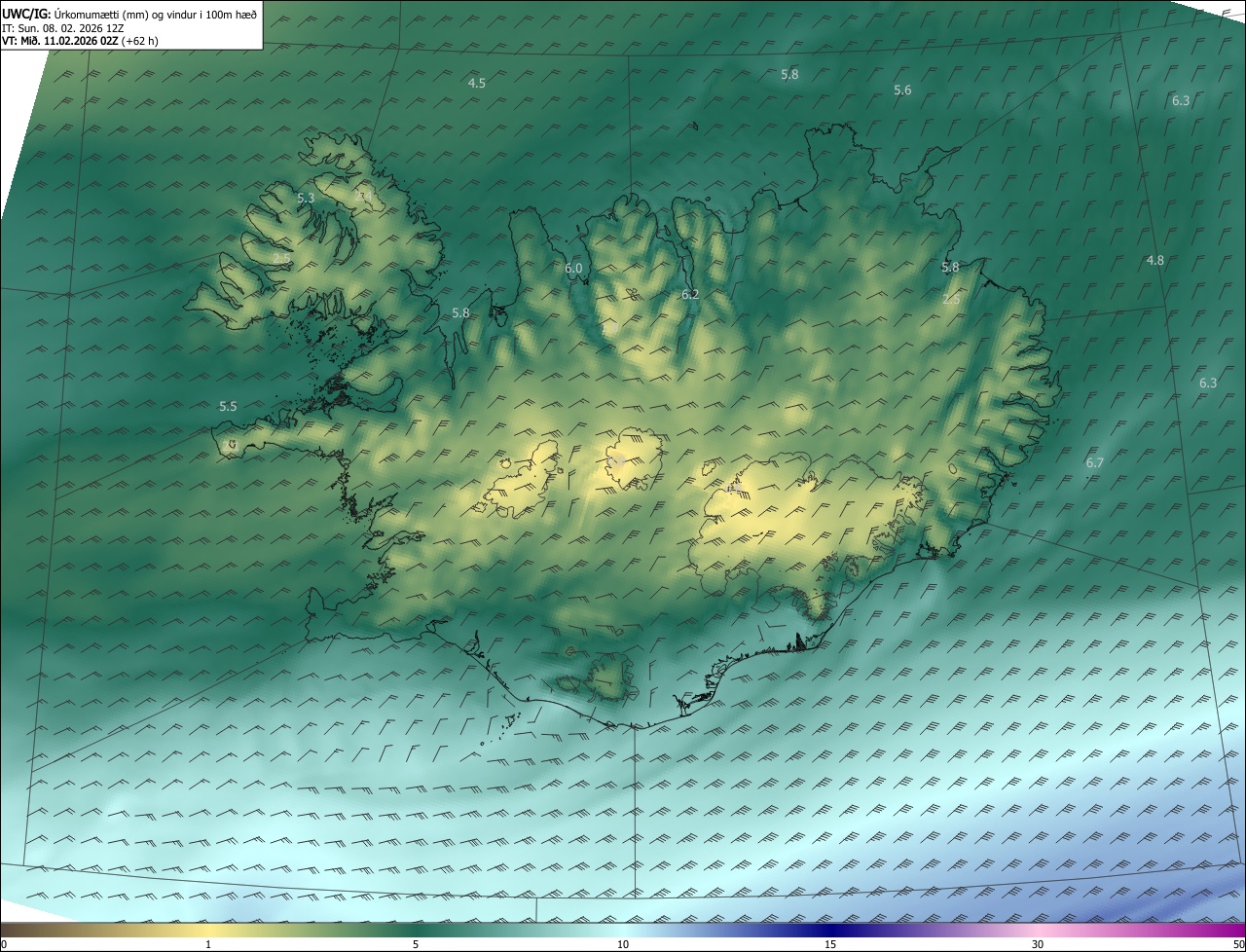This screenshot has width=1246, height=952.
Task: Click the 5.5 value near Snæfellsnes
Action: 228,406
